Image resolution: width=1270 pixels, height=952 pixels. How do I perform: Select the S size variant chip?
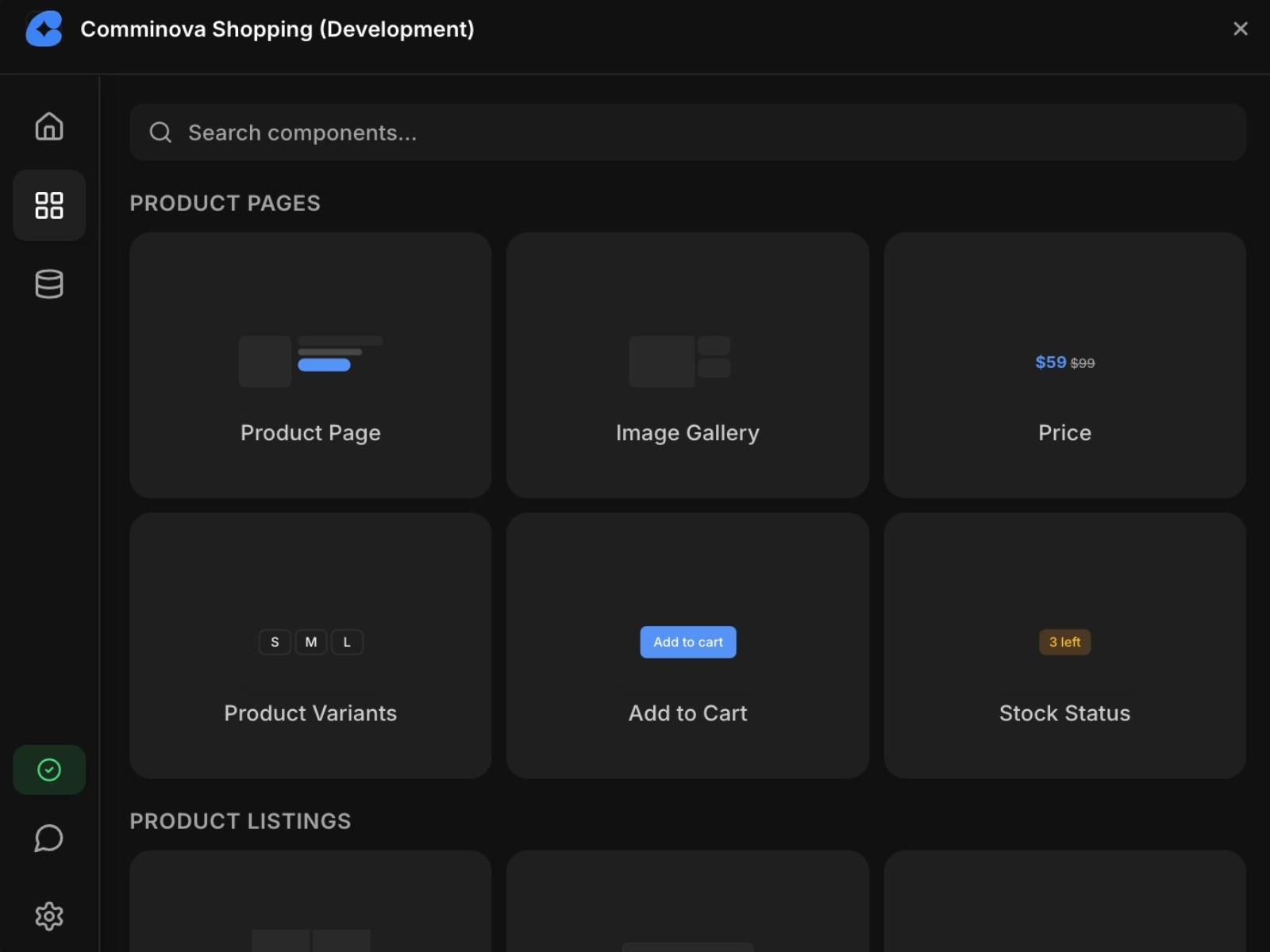[x=275, y=642]
